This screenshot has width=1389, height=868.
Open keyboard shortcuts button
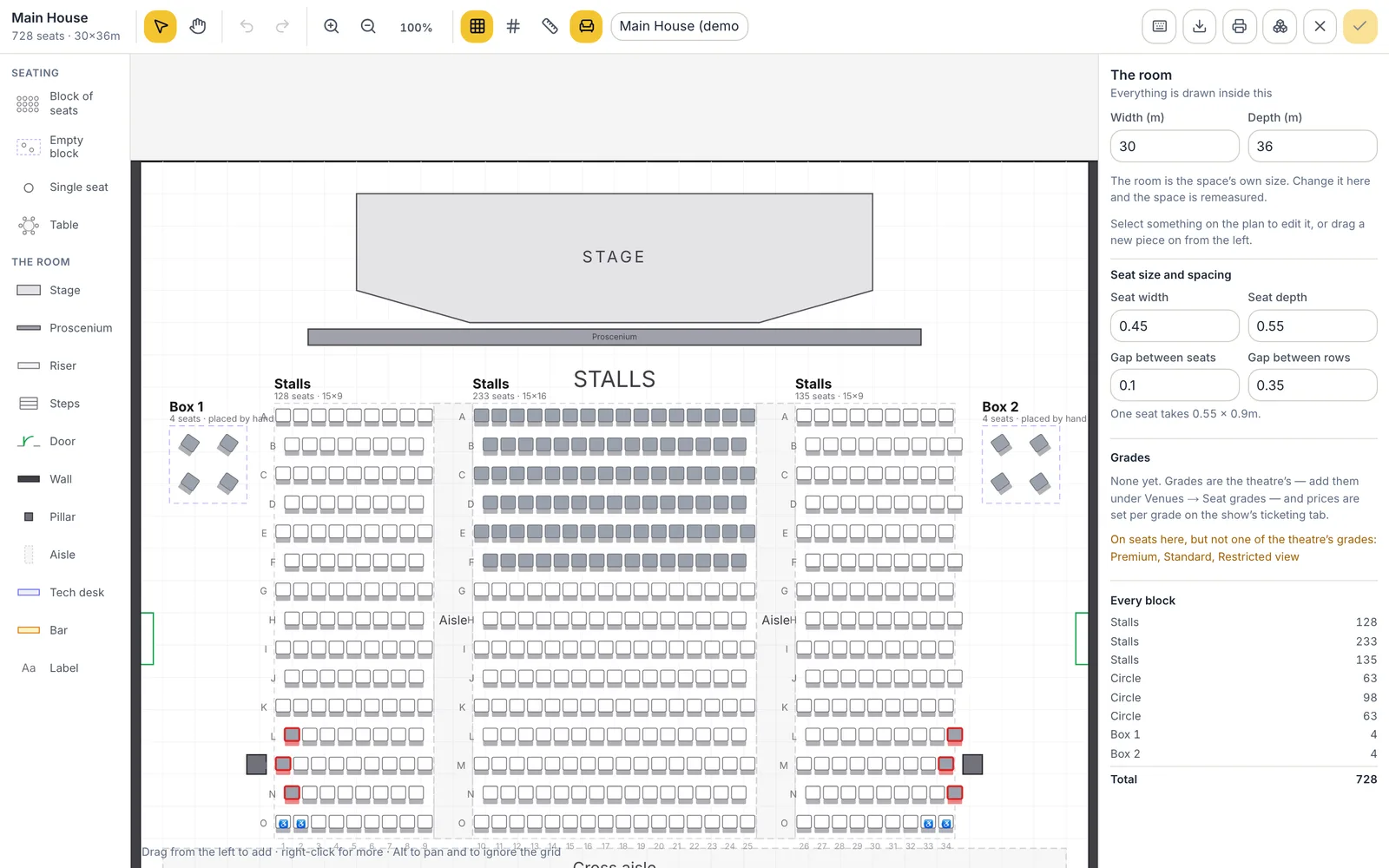[1159, 26]
